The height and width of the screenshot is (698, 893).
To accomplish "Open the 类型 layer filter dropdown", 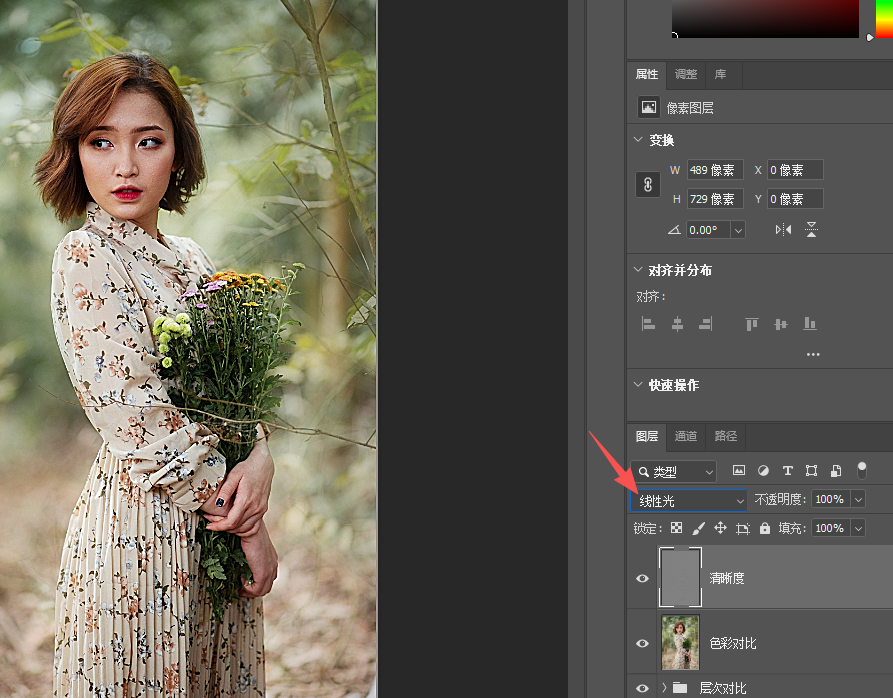I will (673, 471).
